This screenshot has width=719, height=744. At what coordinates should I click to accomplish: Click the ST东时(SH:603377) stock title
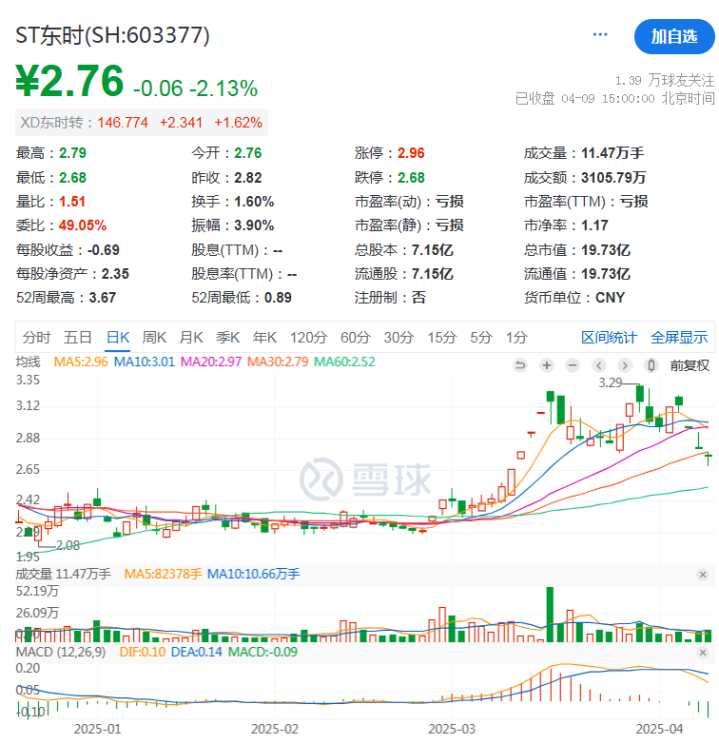click(112, 35)
